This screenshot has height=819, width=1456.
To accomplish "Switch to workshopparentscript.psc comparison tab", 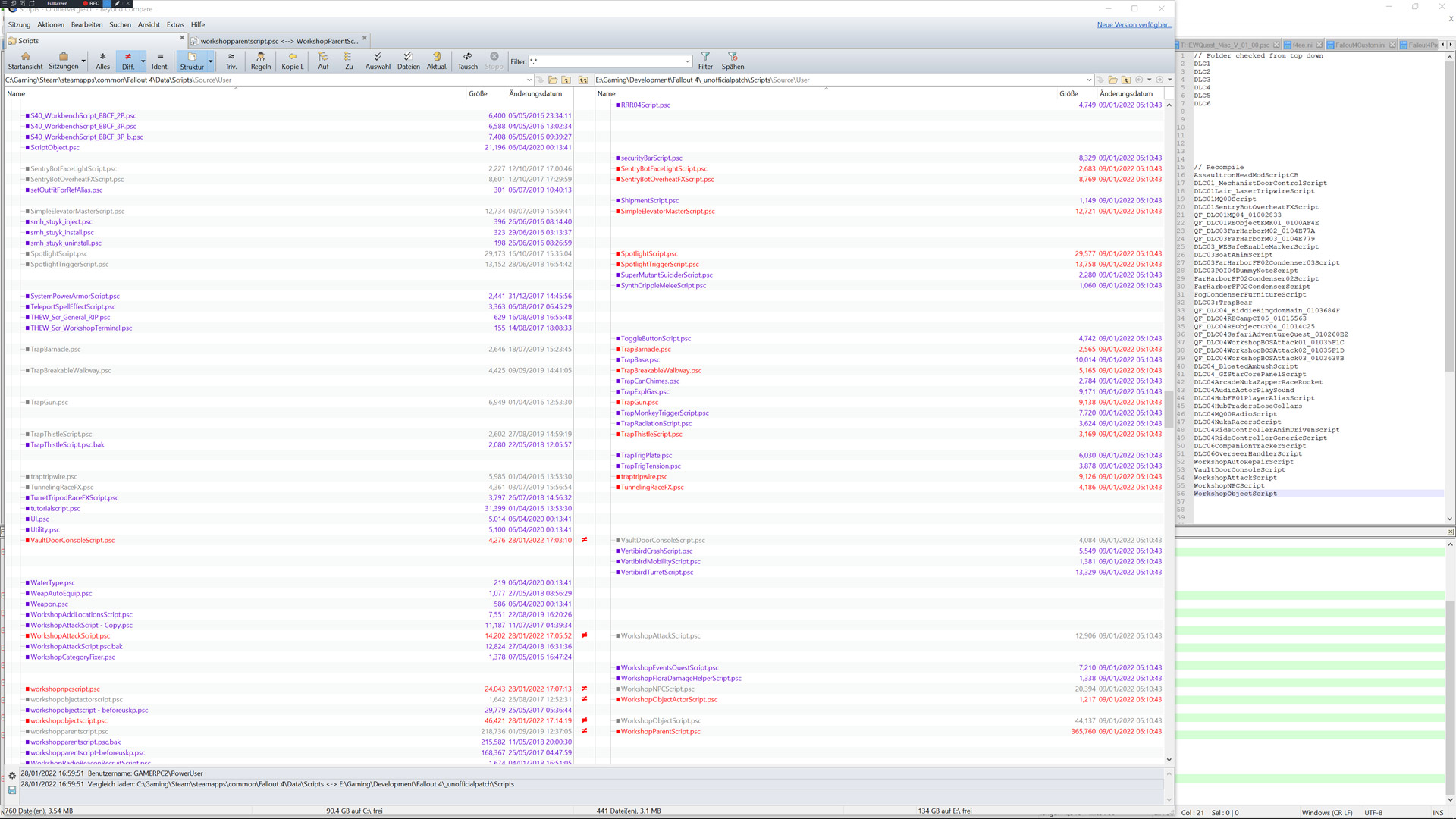I will click(278, 41).
